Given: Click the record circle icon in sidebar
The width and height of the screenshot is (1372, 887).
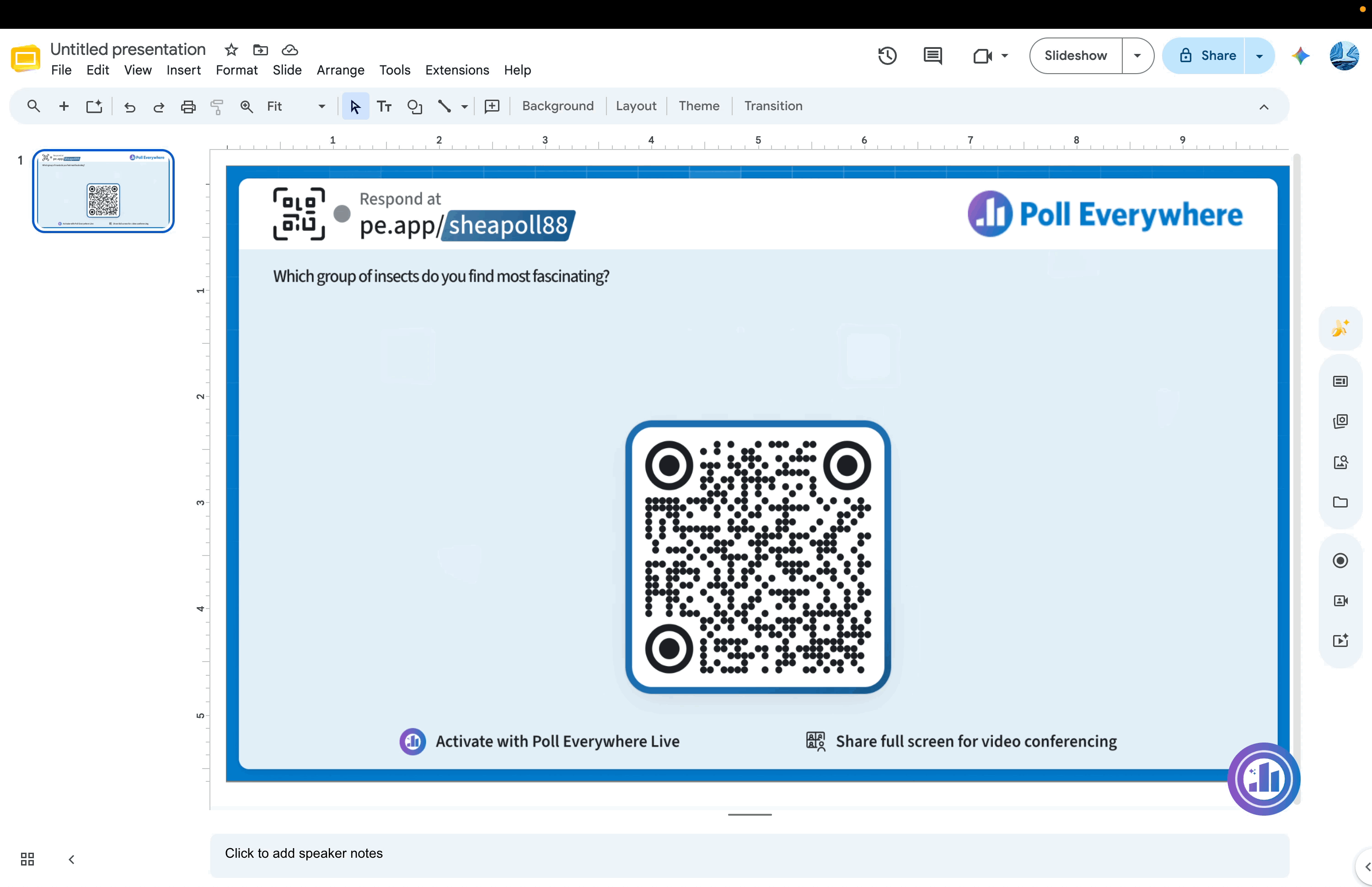Looking at the screenshot, I should (1340, 561).
